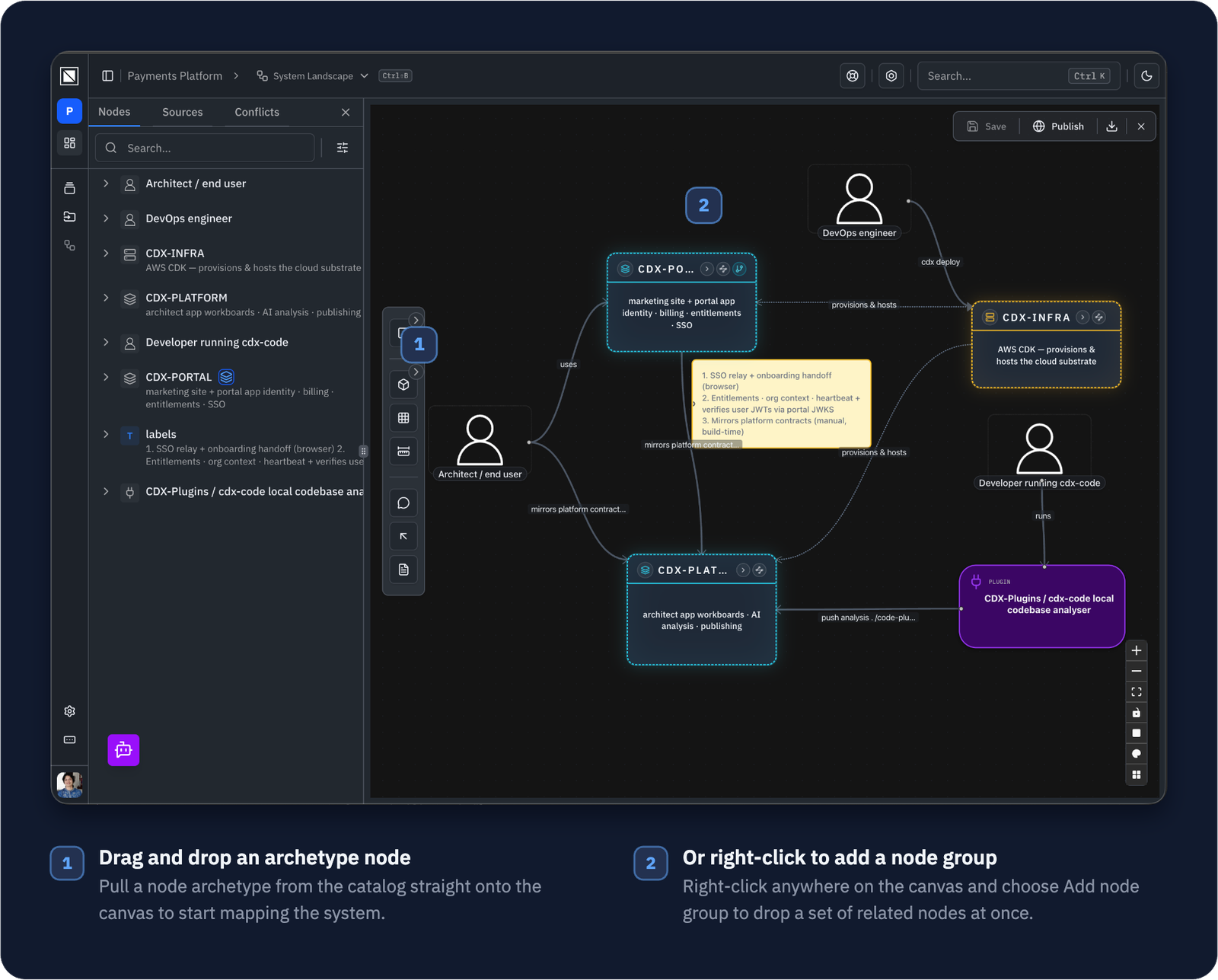Focus the top Search field with Ctrl K
This screenshot has height=980, width=1218.
click(1019, 75)
